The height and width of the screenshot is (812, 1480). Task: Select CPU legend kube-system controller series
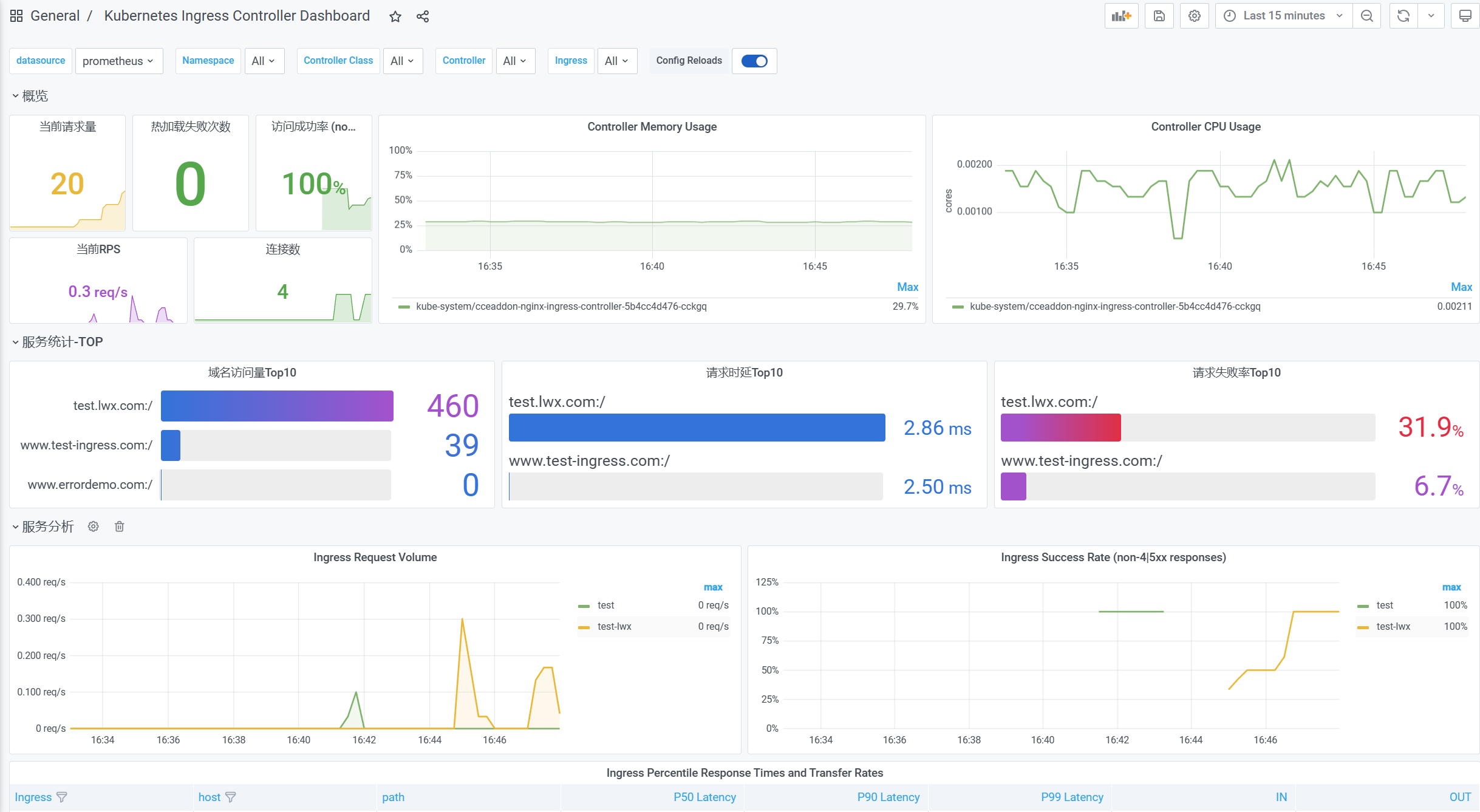click(1115, 306)
